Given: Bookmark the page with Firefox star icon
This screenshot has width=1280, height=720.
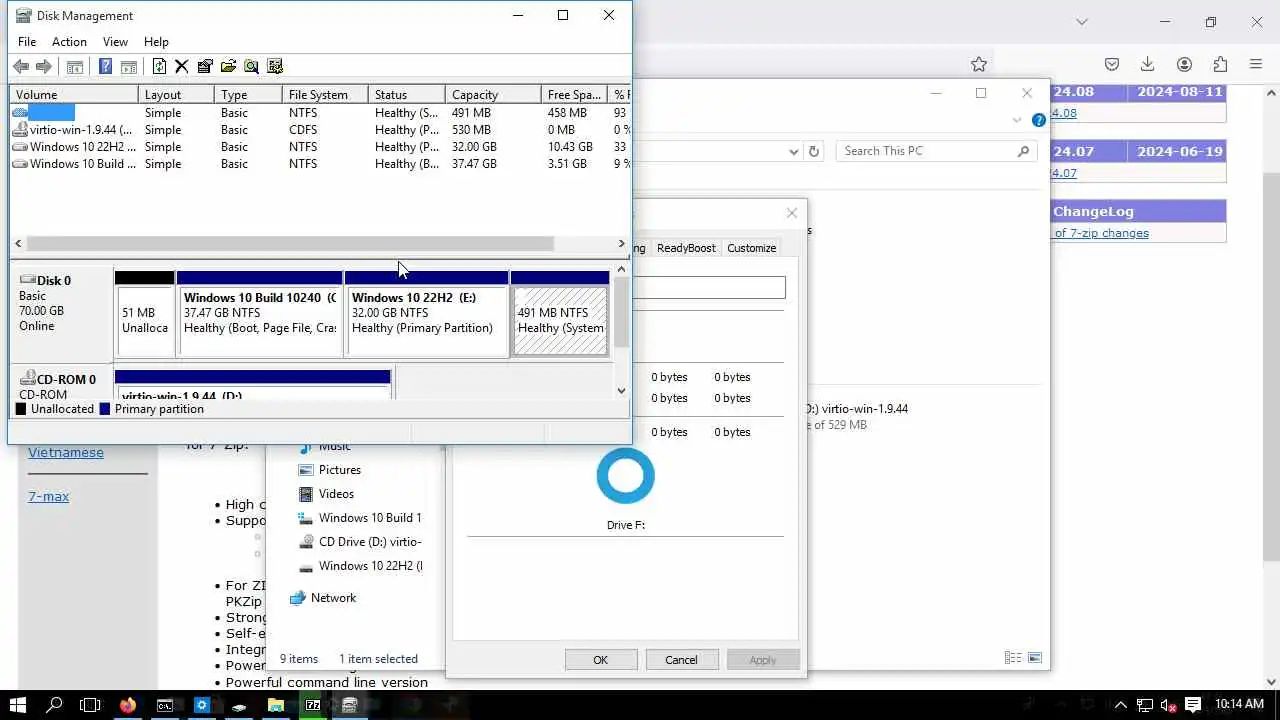Looking at the screenshot, I should pyautogui.click(x=979, y=64).
